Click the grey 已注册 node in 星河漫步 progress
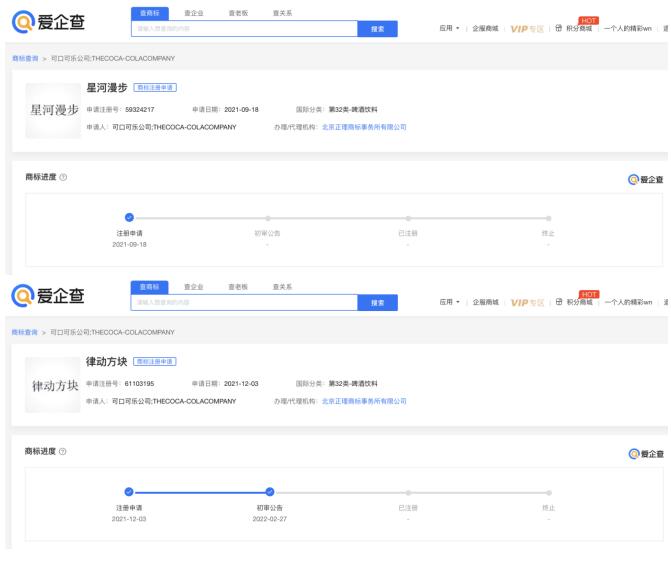 coord(408,218)
